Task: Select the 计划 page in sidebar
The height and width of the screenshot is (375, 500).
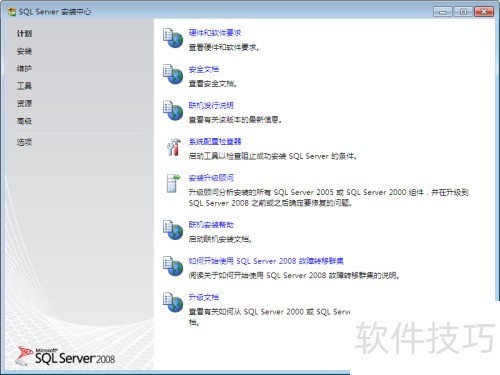Action: point(24,33)
